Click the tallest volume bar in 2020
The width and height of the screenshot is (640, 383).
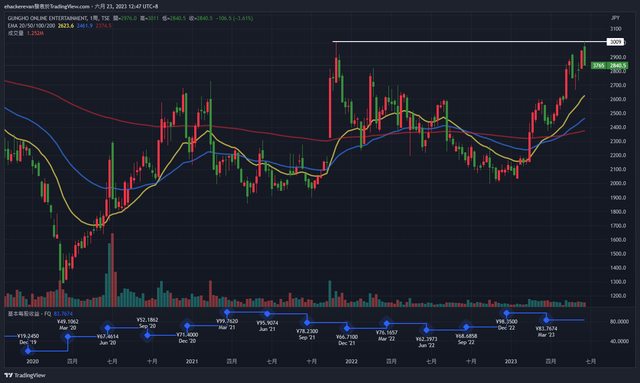[x=112, y=270]
